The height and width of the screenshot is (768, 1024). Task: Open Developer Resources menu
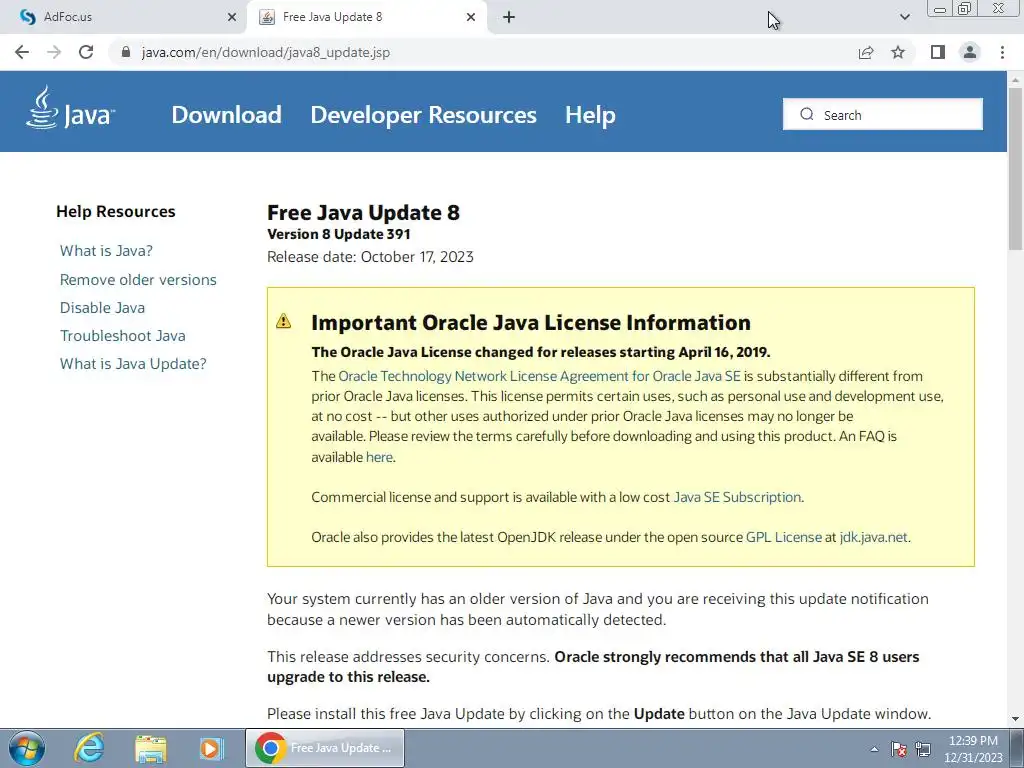pyautogui.click(x=423, y=115)
